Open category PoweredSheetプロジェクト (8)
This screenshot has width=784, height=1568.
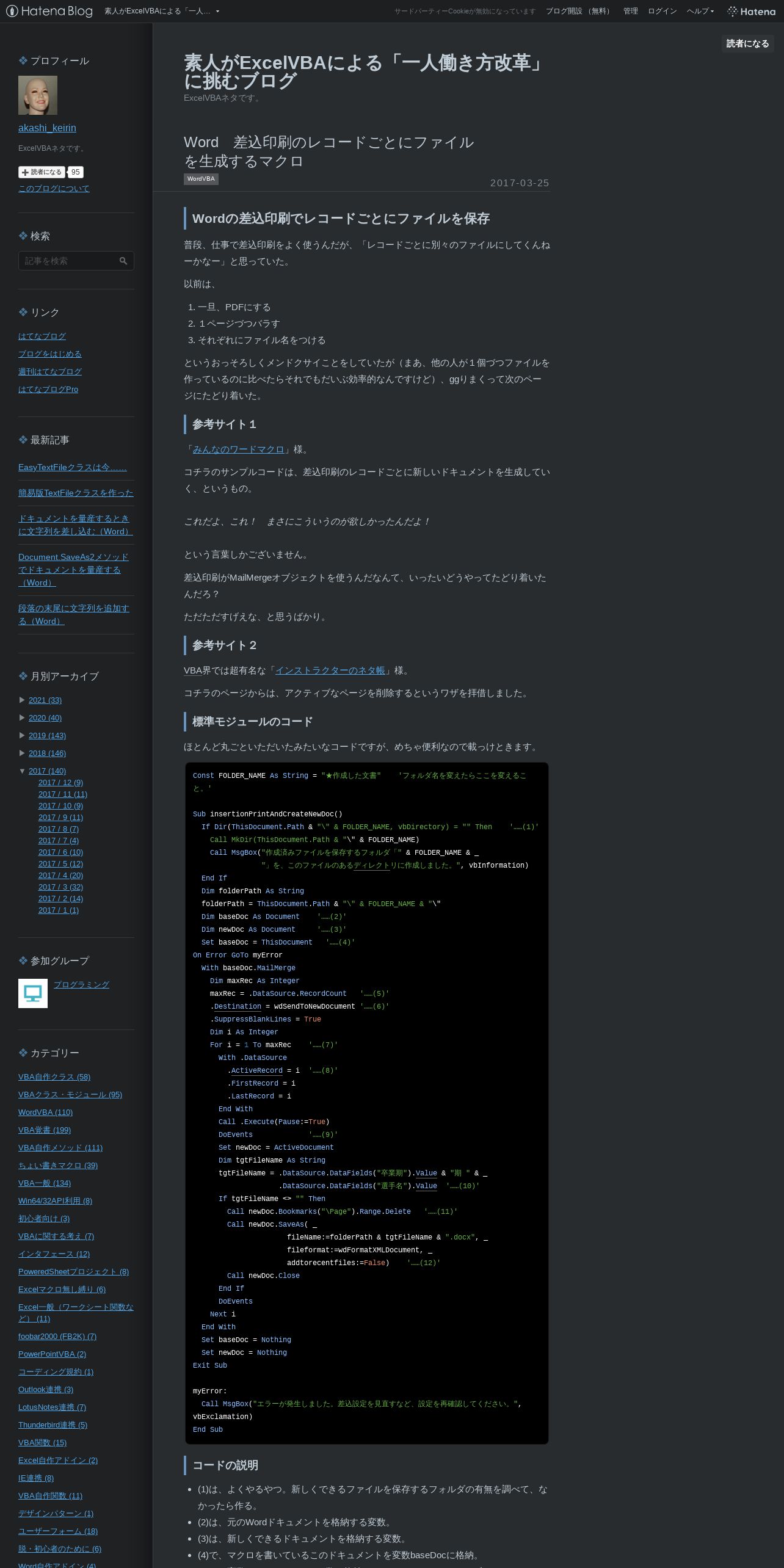point(73,1271)
